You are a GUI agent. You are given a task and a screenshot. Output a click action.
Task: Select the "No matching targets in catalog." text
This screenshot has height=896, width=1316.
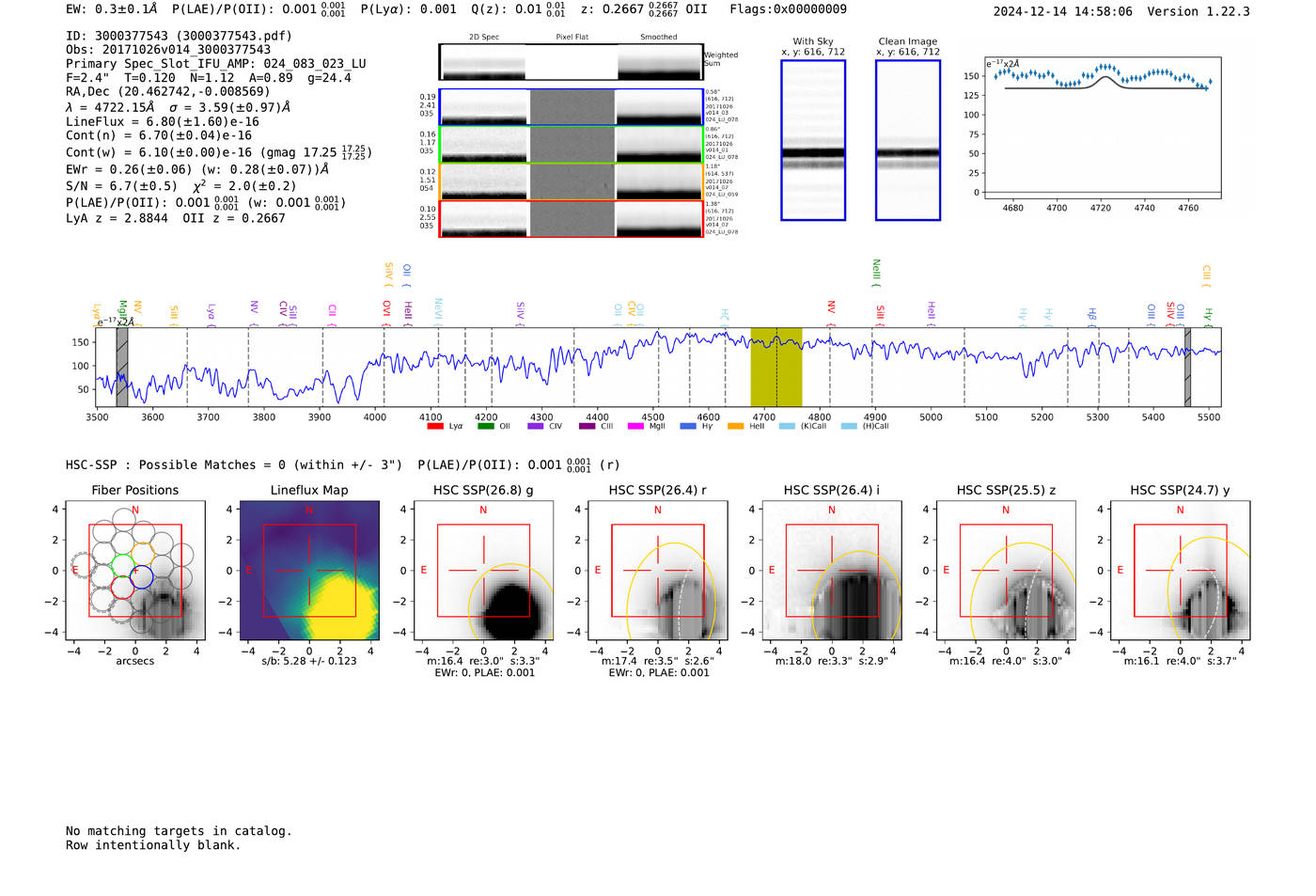tap(179, 831)
